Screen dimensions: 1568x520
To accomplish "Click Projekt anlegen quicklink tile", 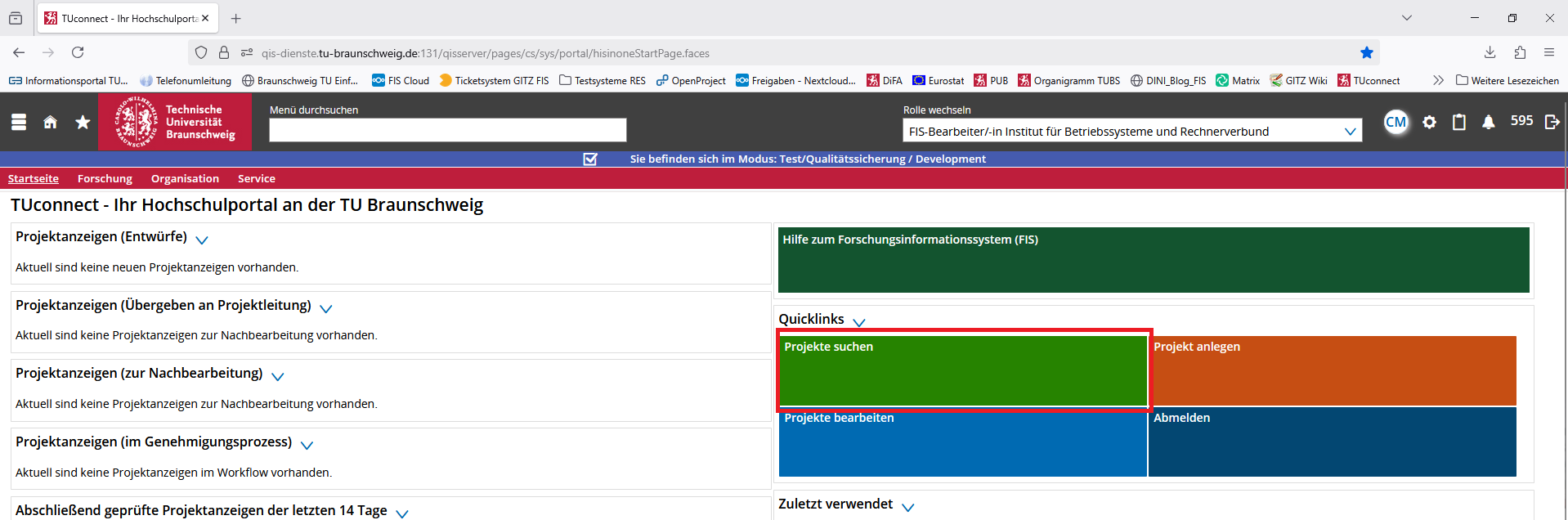I will pyautogui.click(x=1333, y=370).
